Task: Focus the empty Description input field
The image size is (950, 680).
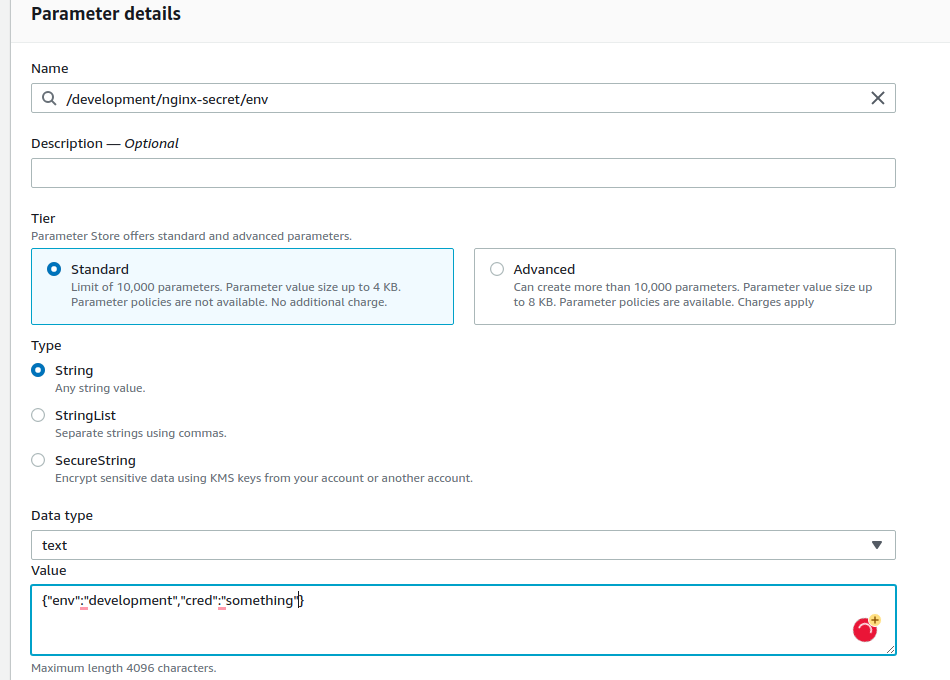Action: (x=463, y=173)
